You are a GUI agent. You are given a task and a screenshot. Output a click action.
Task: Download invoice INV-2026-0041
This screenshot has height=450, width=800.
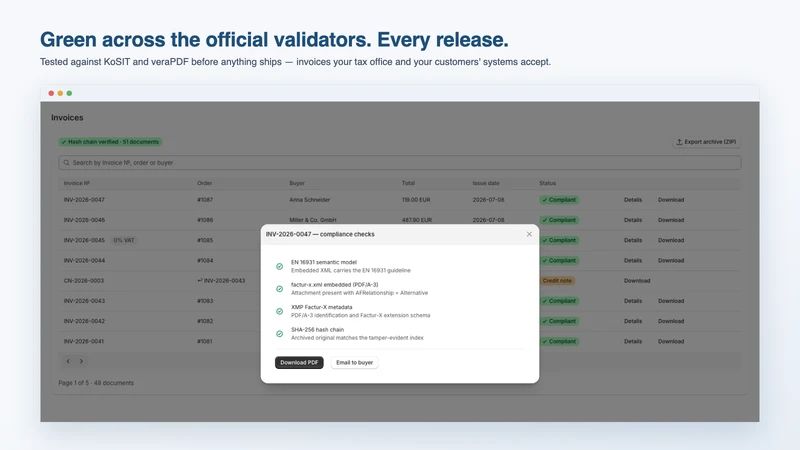671,341
